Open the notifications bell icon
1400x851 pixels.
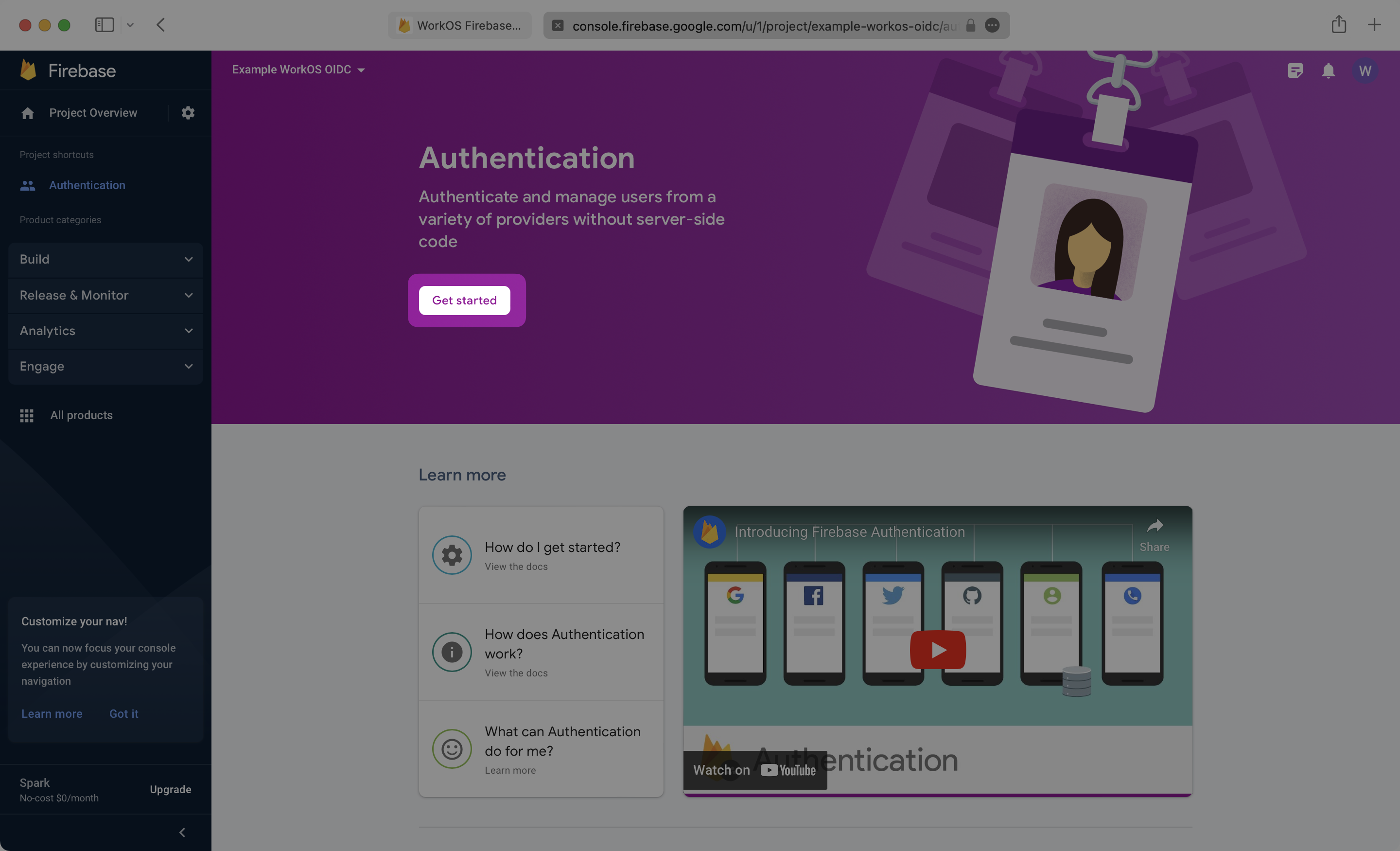click(x=1328, y=71)
